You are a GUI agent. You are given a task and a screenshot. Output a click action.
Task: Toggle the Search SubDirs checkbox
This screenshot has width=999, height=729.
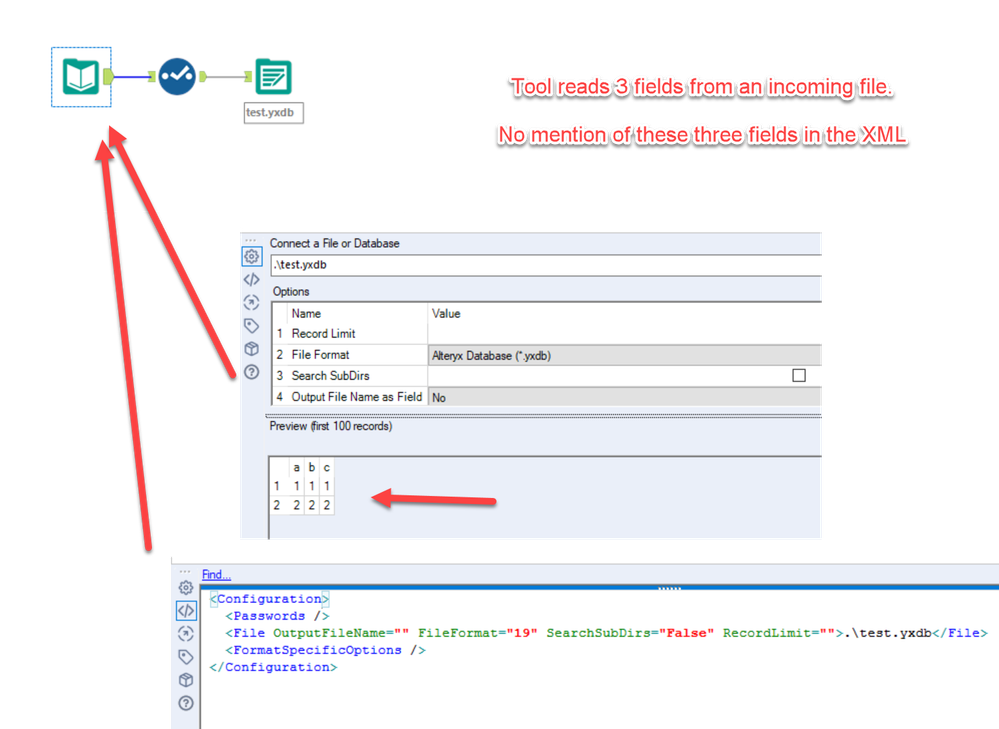(799, 375)
